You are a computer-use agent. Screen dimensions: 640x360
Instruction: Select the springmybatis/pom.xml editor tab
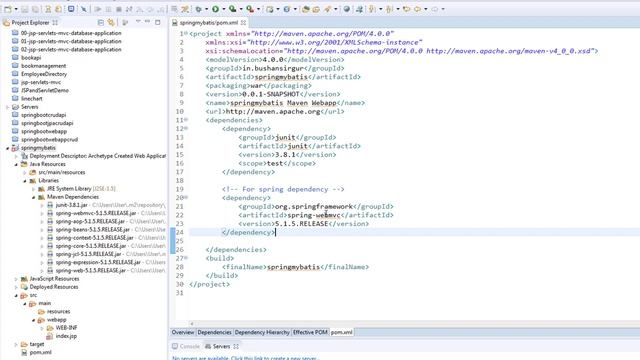click(x=208, y=23)
